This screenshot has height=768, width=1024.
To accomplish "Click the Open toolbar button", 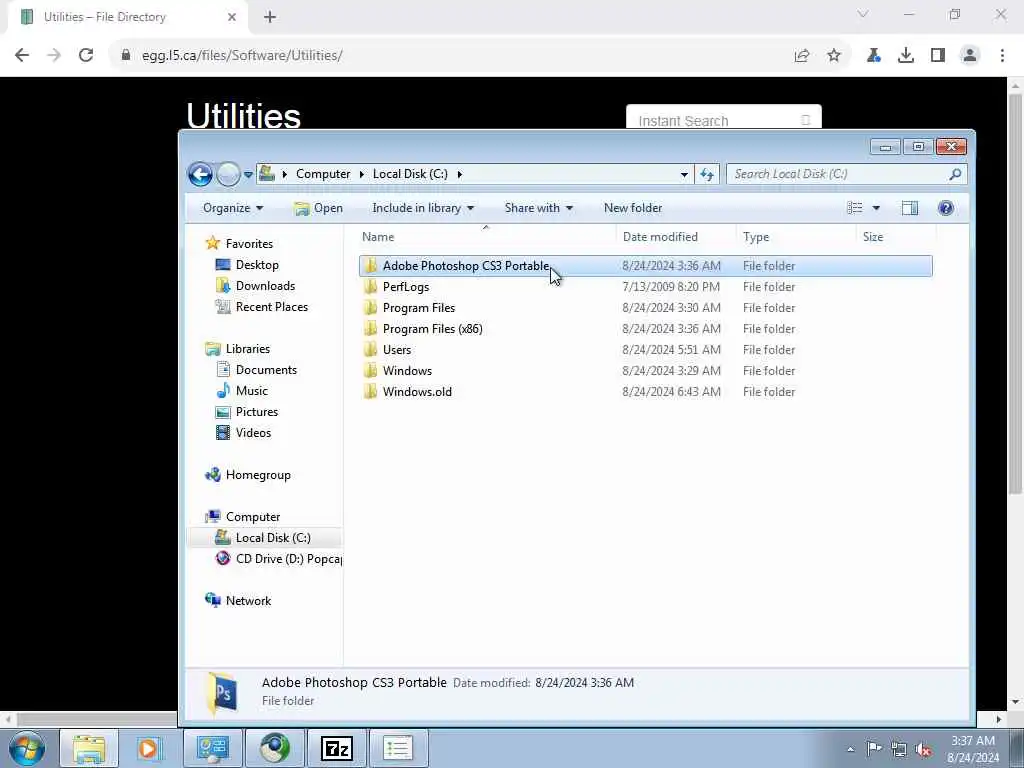I will [x=318, y=208].
